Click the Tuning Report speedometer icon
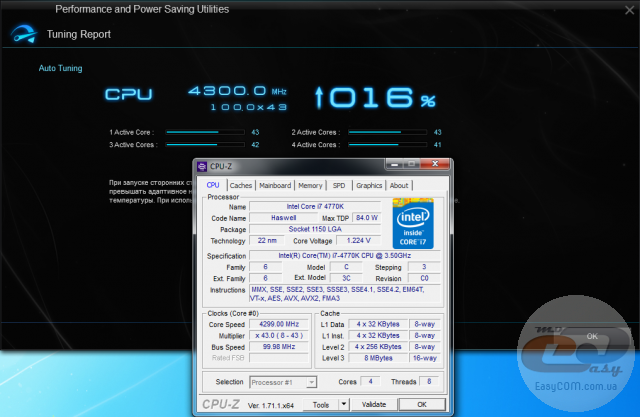 24,34
